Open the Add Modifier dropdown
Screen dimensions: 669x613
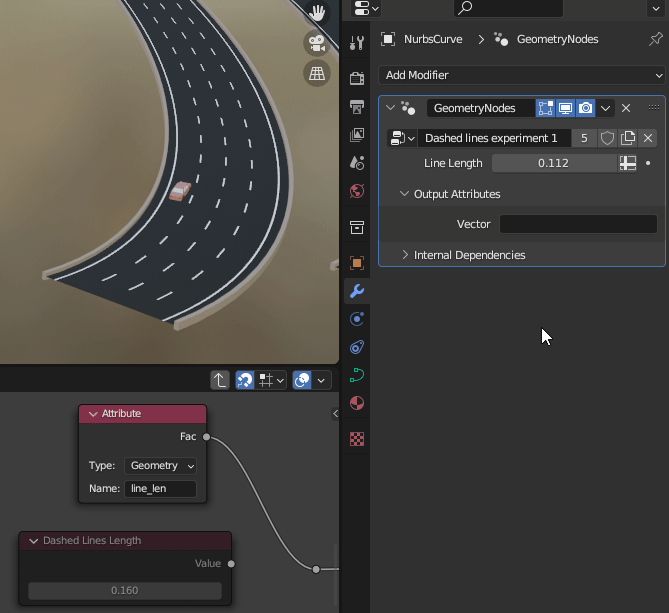pyautogui.click(x=521, y=75)
